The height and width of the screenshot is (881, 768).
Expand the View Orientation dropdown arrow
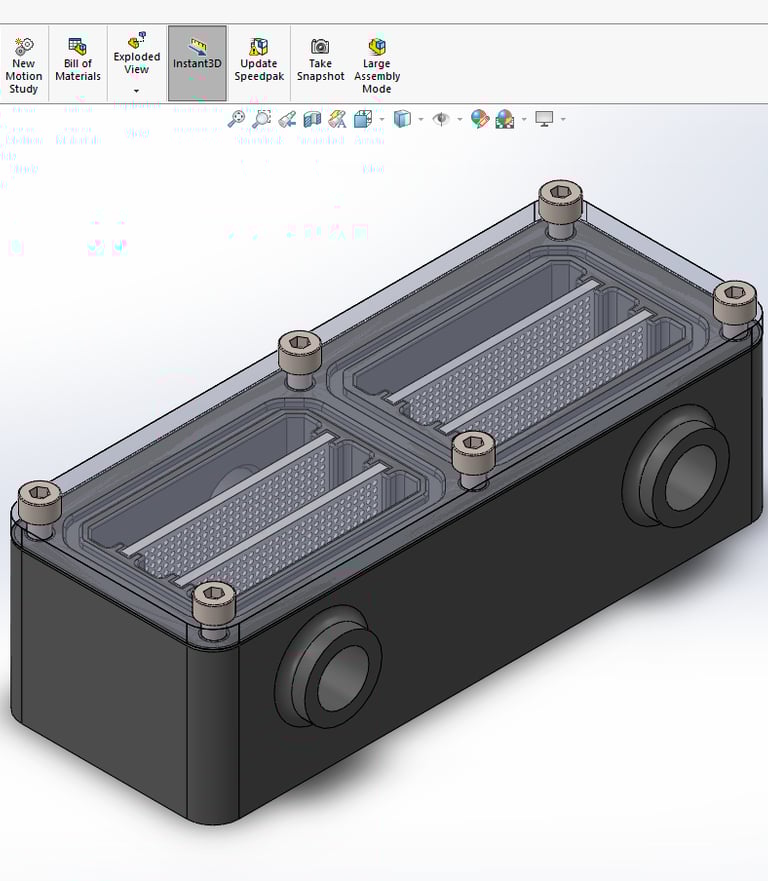tap(382, 119)
